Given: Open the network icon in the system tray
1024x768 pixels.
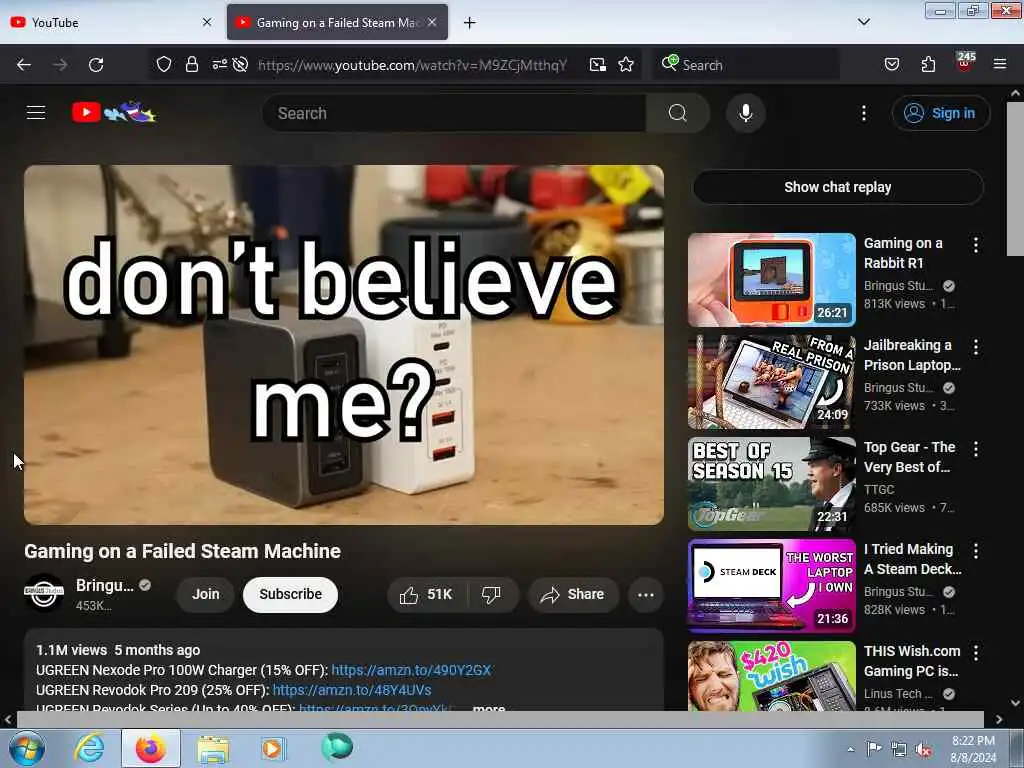Looking at the screenshot, I should coord(899,750).
